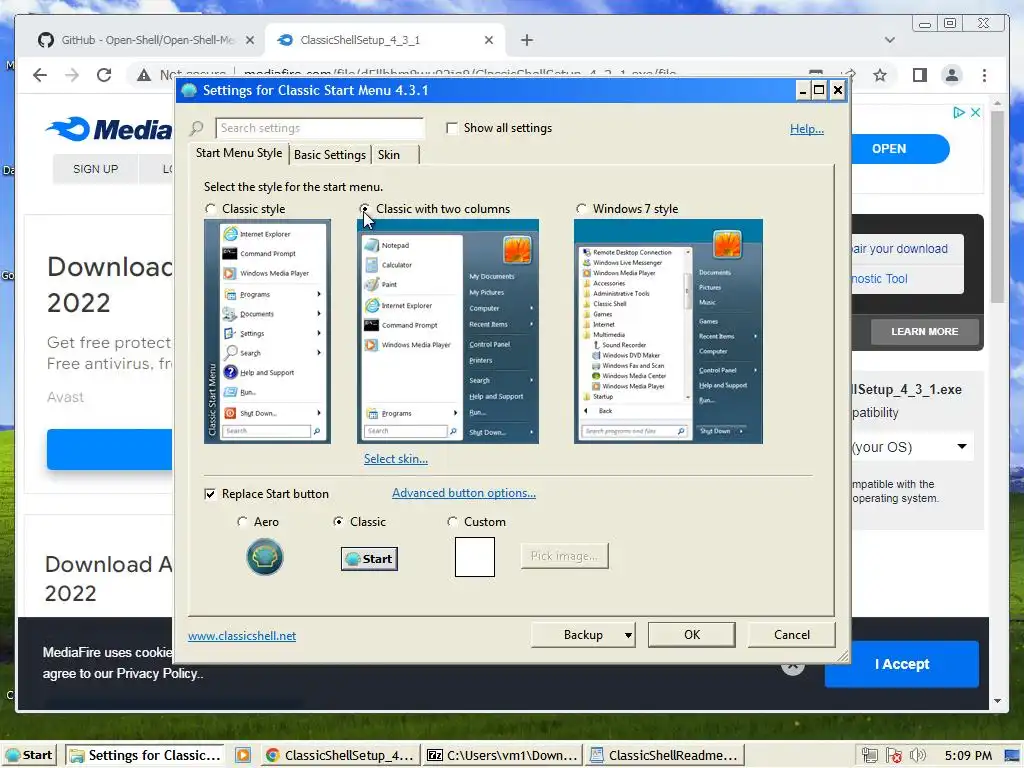Image resolution: width=1024 pixels, height=768 pixels.
Task: Open the your OS dropdown arrow
Action: coord(962,447)
